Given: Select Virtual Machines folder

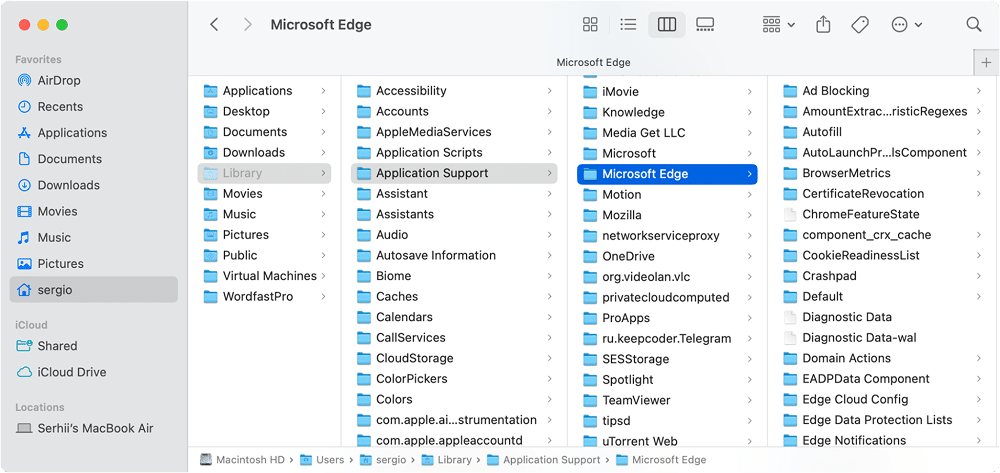Looking at the screenshot, I should click(264, 276).
